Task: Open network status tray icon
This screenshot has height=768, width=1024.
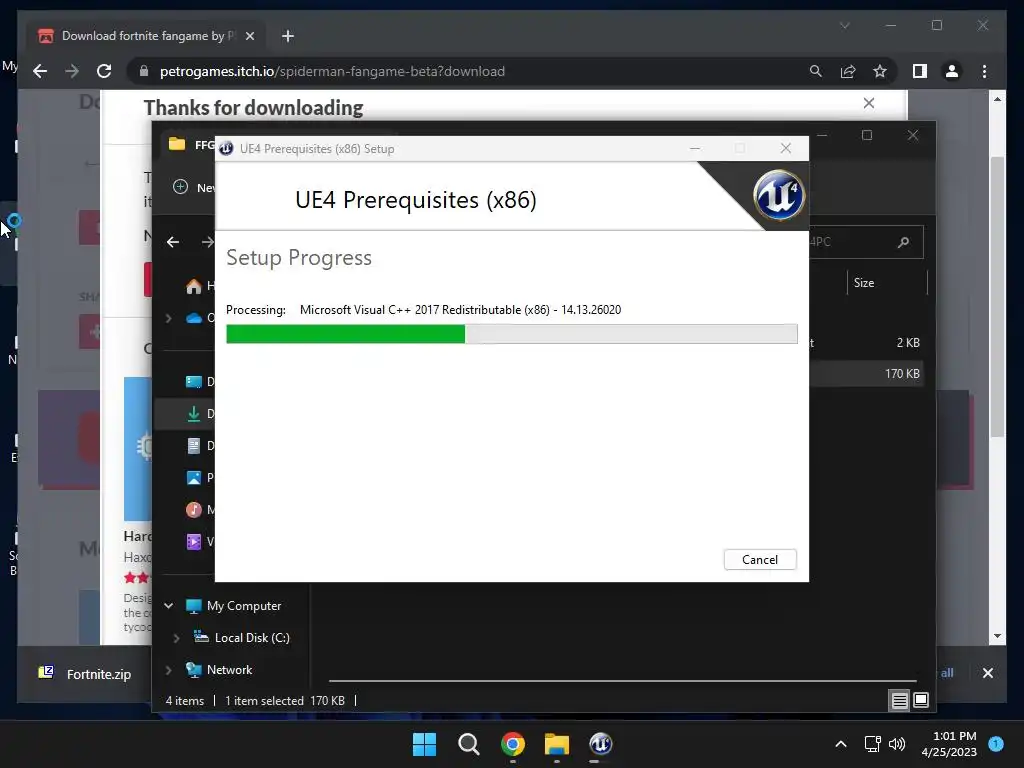Action: pos(872,744)
